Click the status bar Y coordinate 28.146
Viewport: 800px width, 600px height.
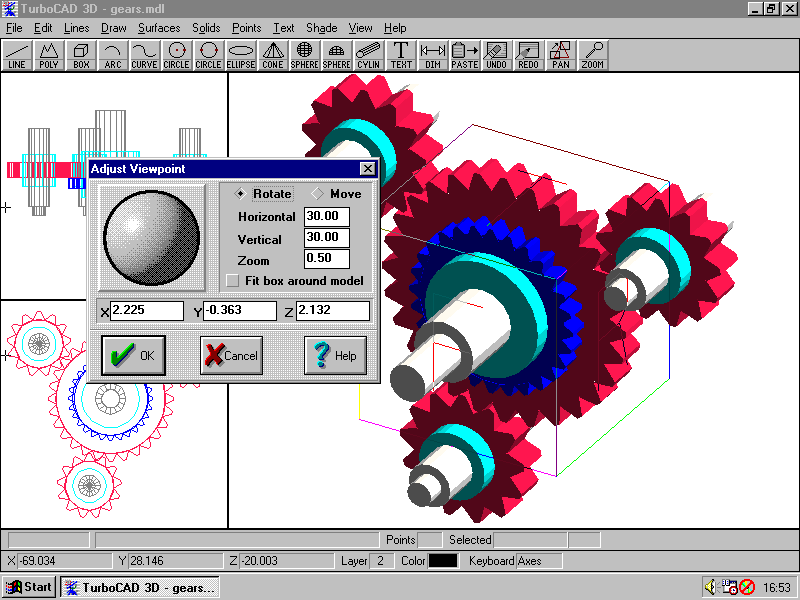coord(176,561)
